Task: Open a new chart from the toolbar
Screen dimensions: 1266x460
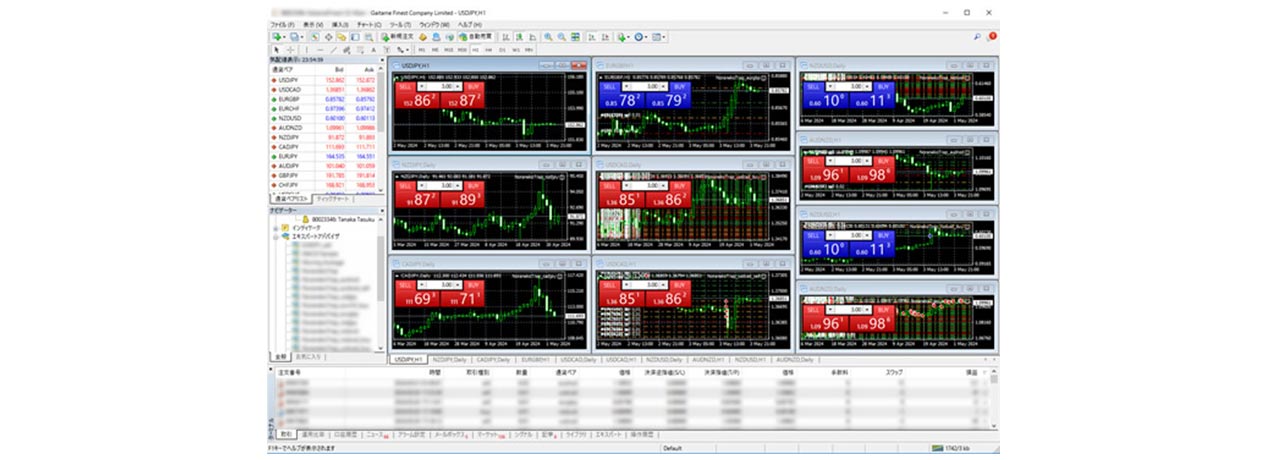Action: pyautogui.click(x=277, y=37)
